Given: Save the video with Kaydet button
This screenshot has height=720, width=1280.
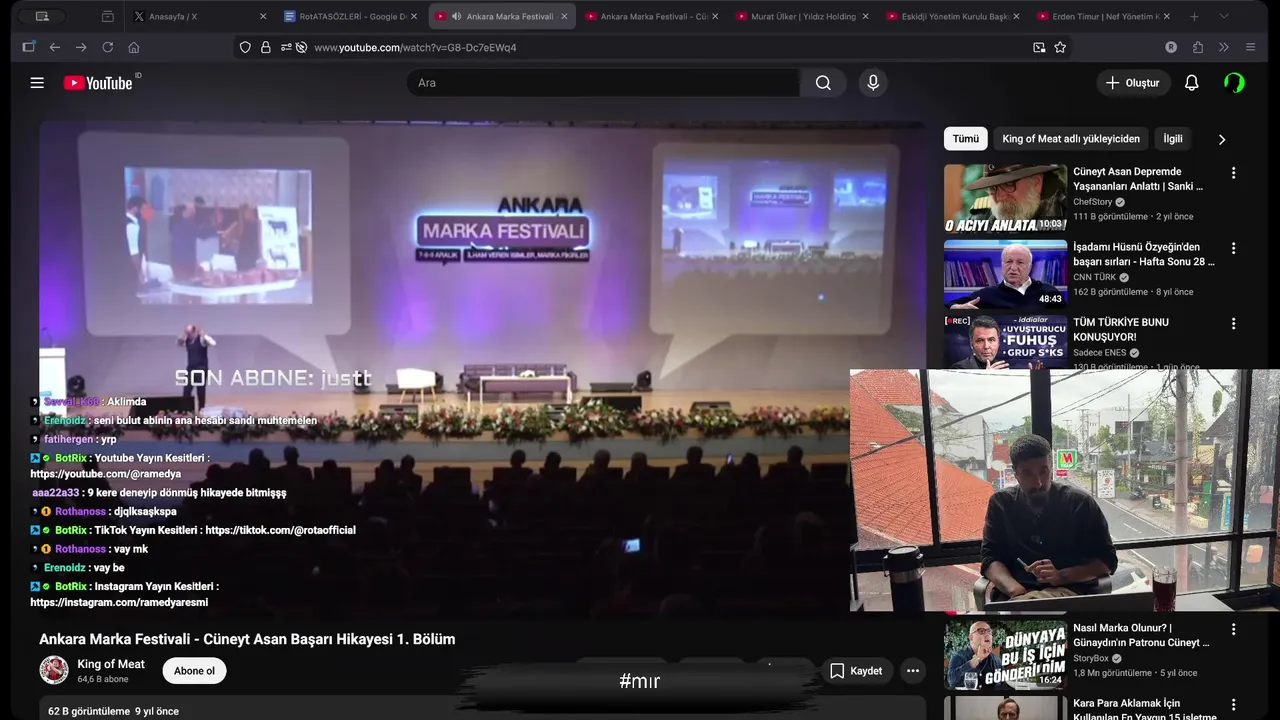Looking at the screenshot, I should click(x=856, y=671).
